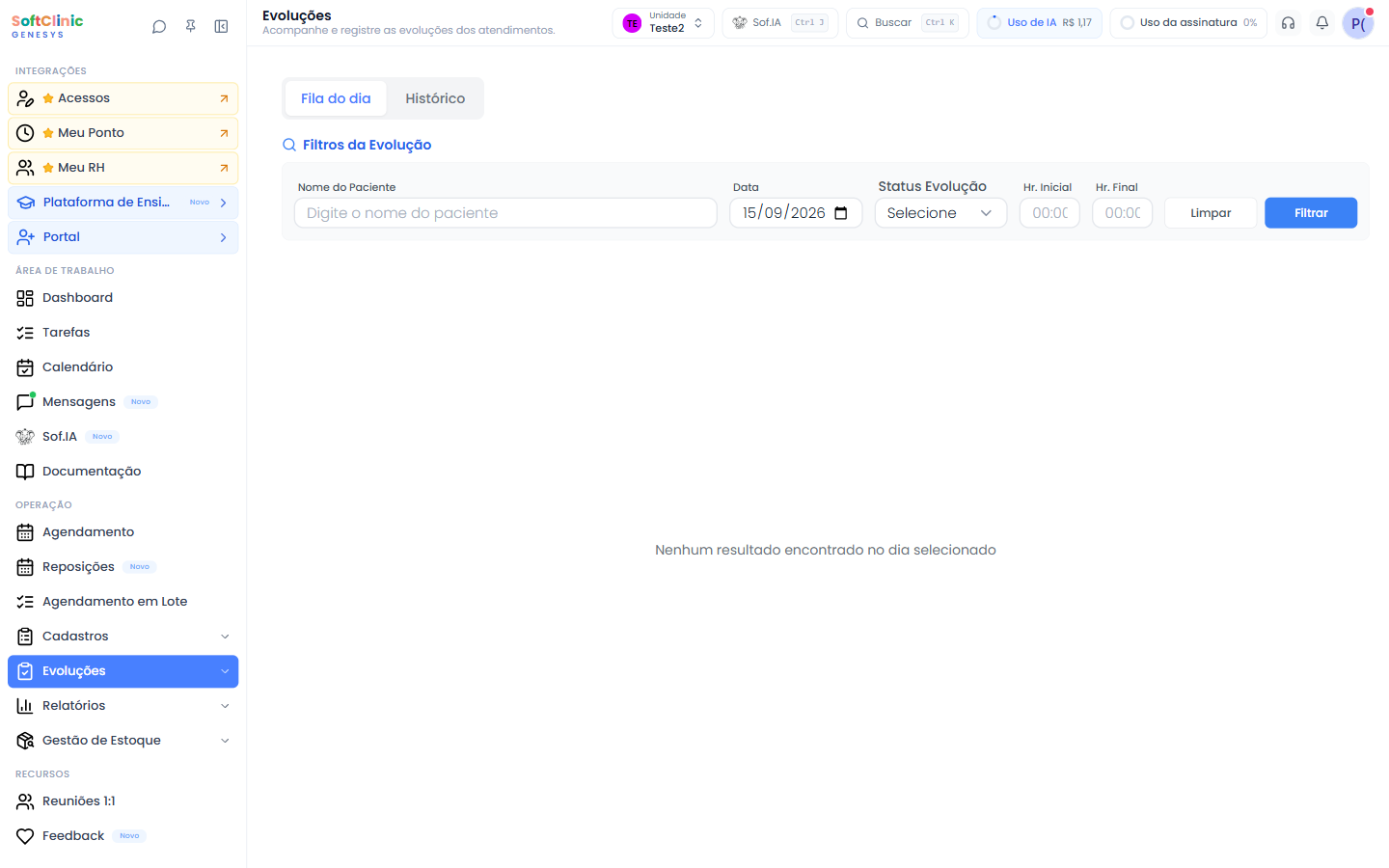
Task: Click the Documentação book icon
Action: pyautogui.click(x=25, y=472)
